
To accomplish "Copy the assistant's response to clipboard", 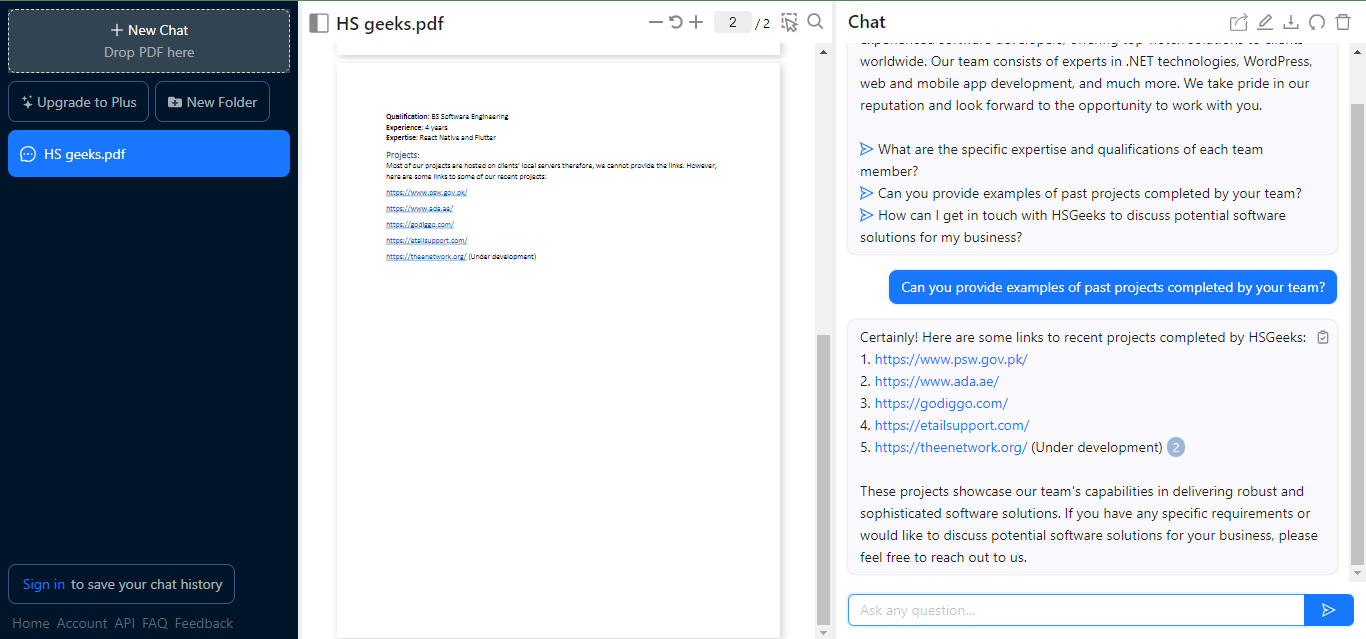I will pos(1323,337).
